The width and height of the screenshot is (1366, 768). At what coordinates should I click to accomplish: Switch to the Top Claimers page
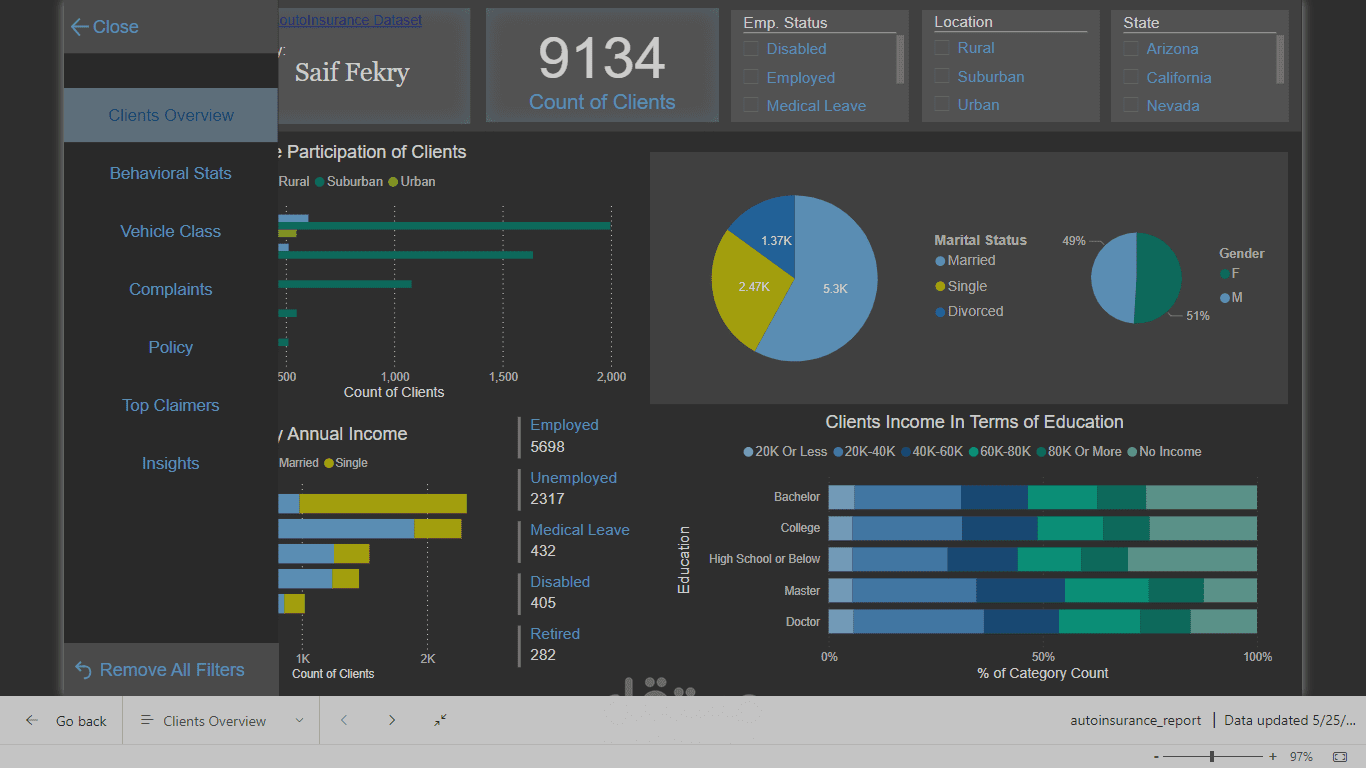[171, 405]
